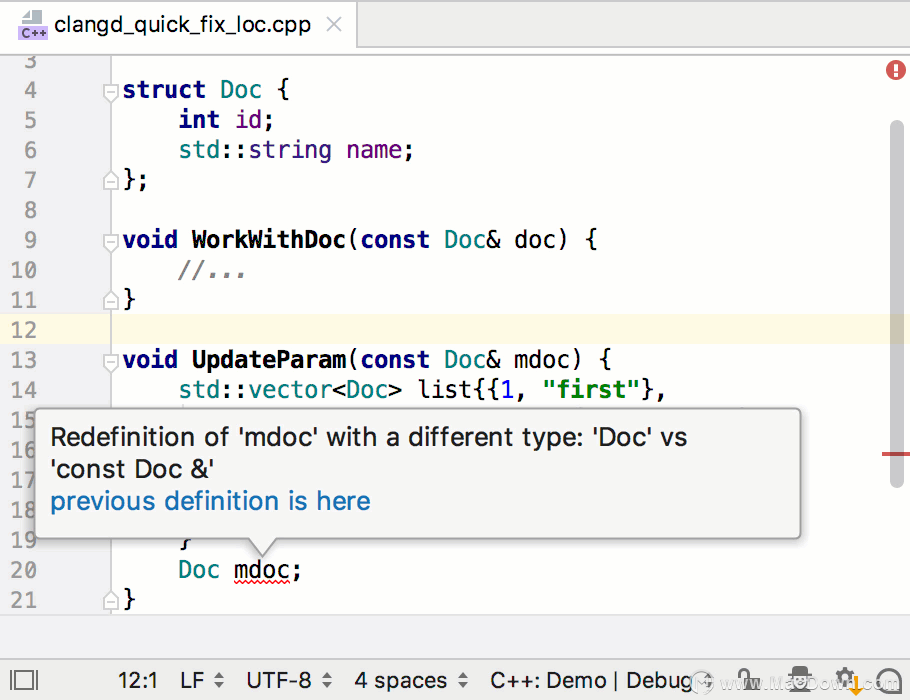Click line number 13 in the gutter
The image size is (910, 700).
tap(24, 360)
